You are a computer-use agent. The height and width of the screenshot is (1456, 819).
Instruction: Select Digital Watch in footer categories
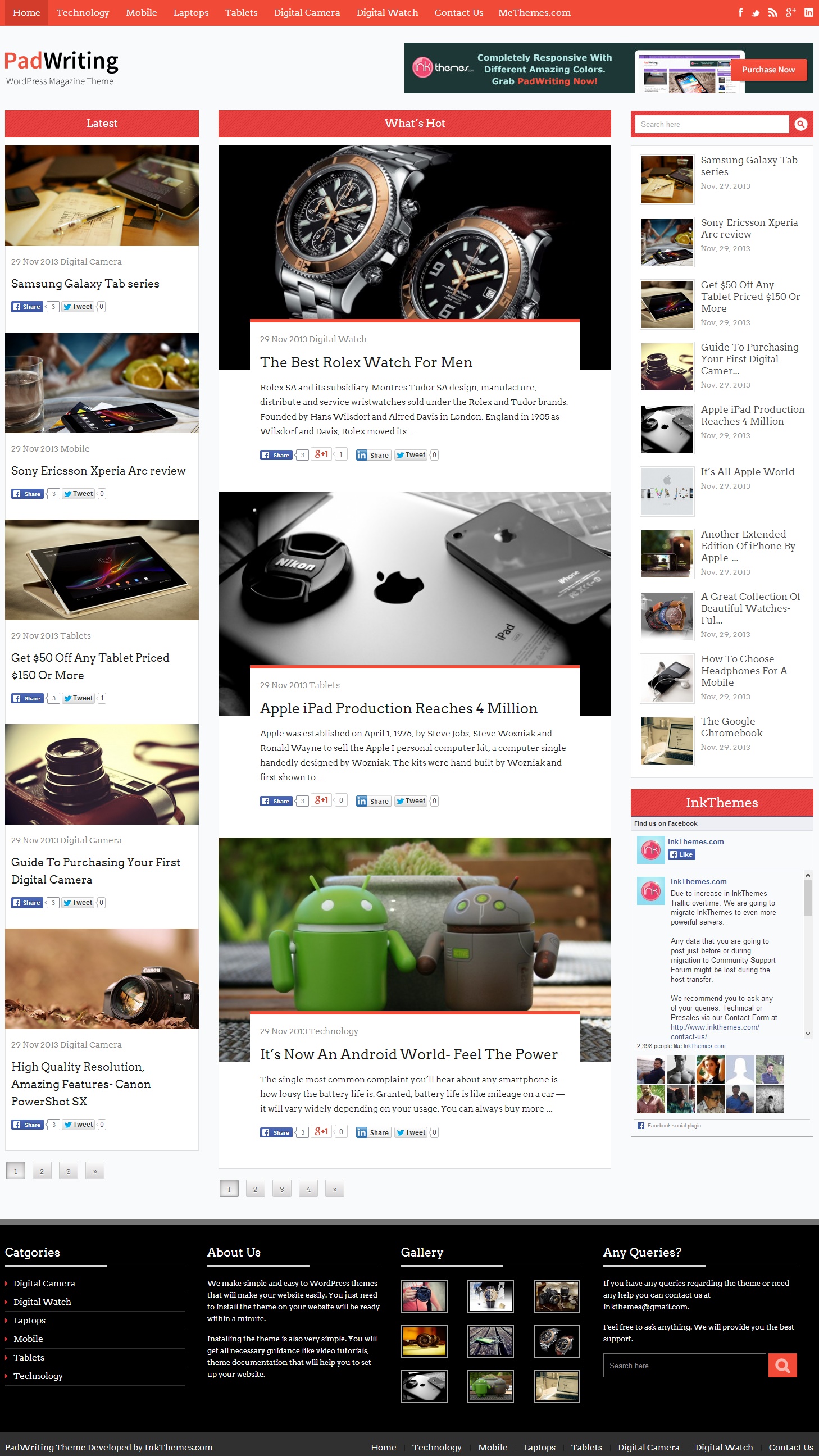pos(42,1302)
